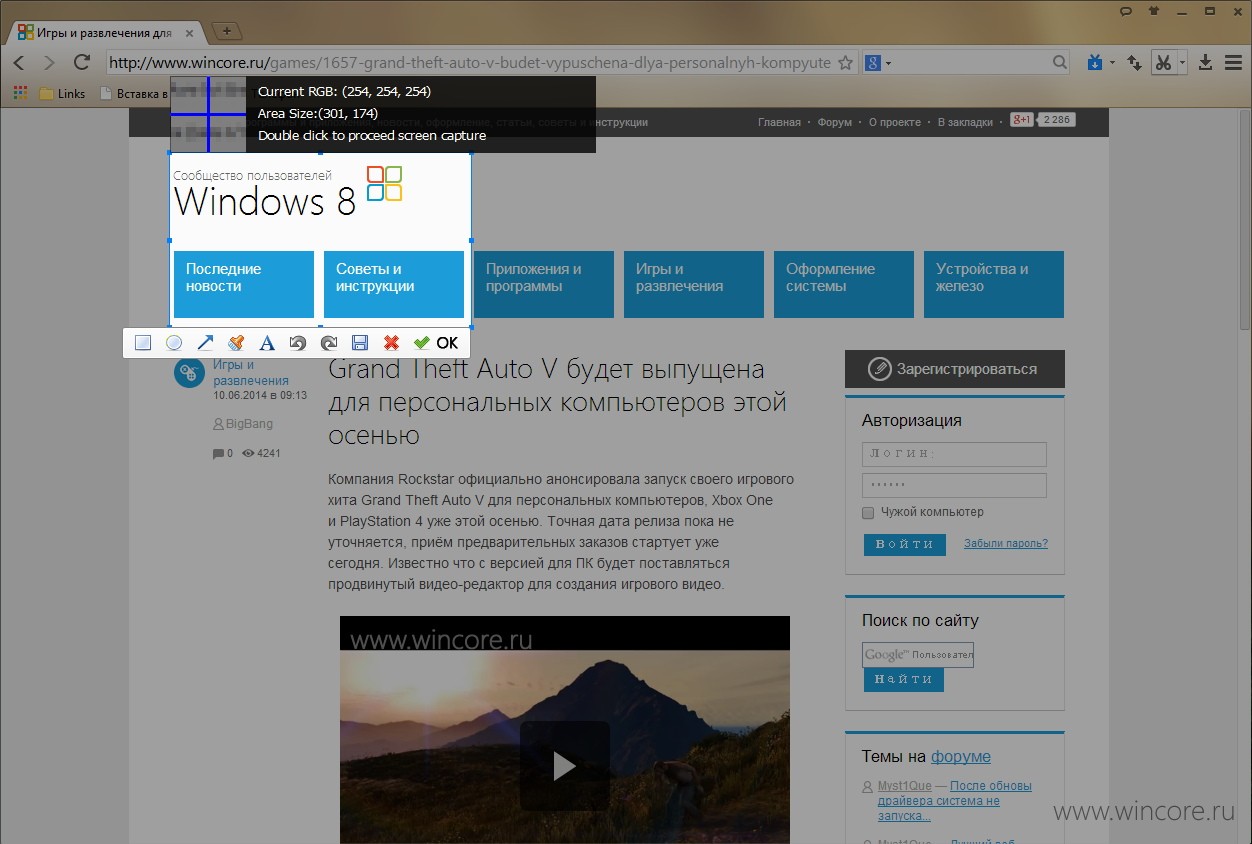Screen dimensions: 1252x844
Task: Open the Apps grid in bookmarks bar
Action: tap(19, 94)
